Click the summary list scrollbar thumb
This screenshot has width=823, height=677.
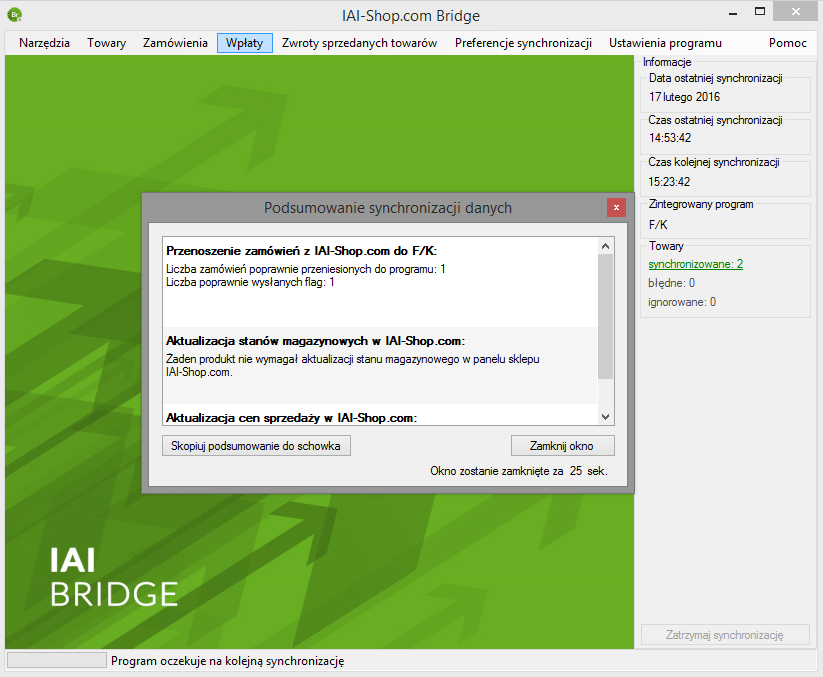(x=605, y=315)
